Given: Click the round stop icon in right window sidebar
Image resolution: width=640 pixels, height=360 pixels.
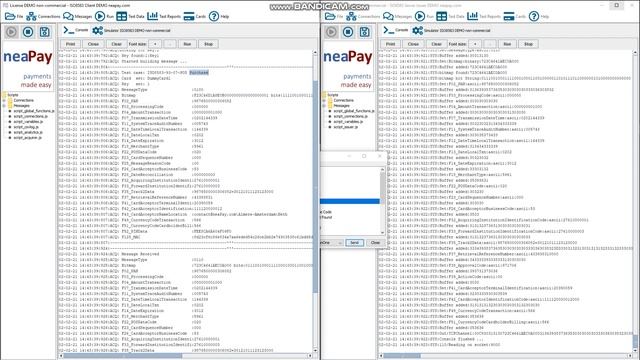Looking at the screenshot, I should [x=348, y=31].
